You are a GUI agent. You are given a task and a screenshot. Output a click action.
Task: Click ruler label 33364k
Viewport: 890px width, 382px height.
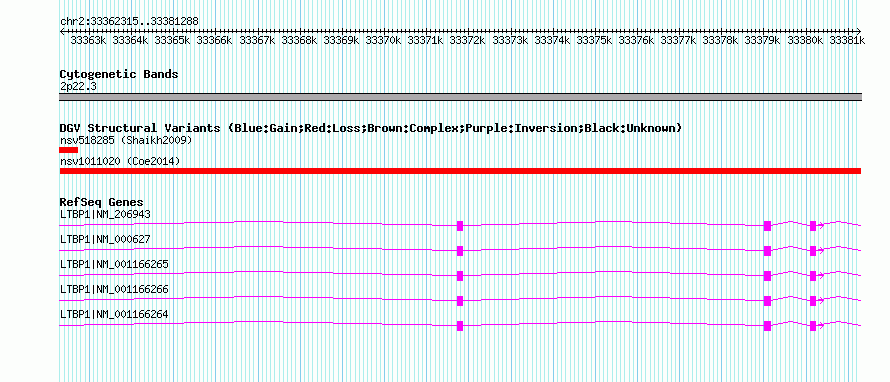point(130,40)
